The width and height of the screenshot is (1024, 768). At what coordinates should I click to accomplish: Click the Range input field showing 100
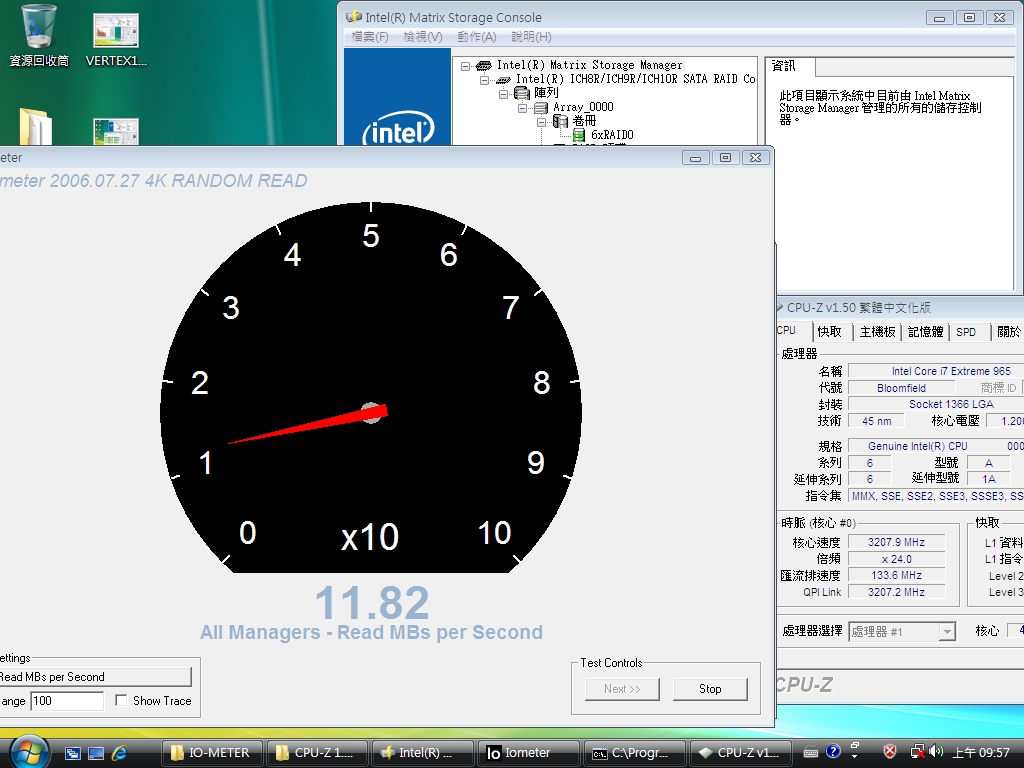67,701
